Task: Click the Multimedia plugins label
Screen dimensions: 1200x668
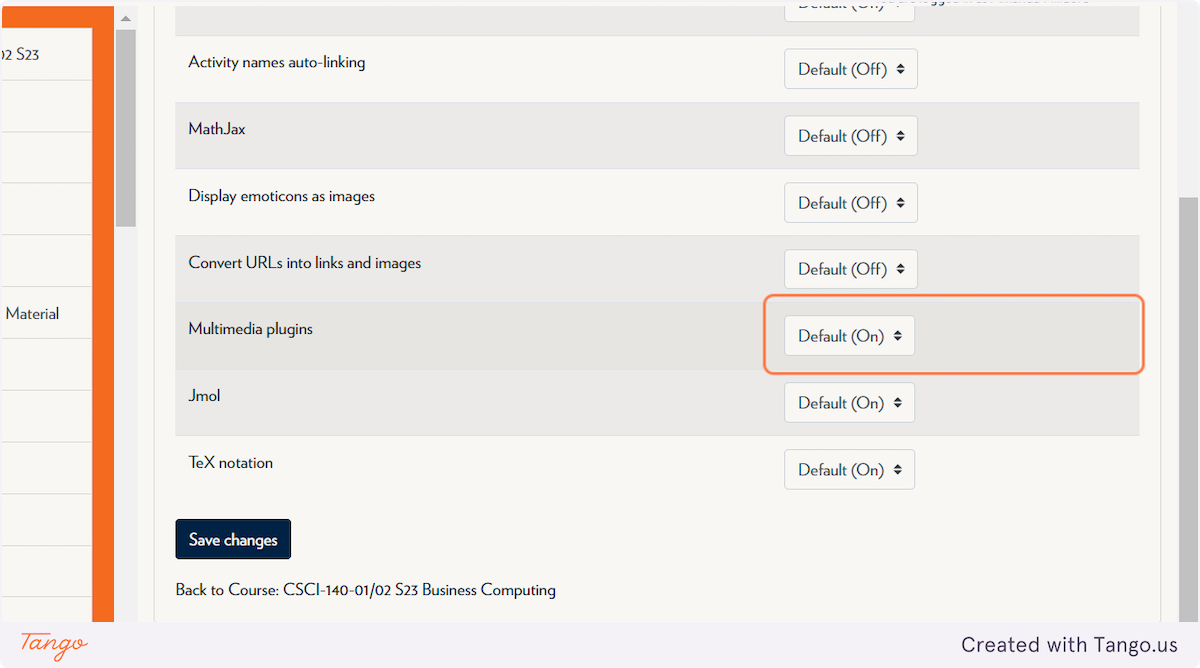Action: point(251,329)
